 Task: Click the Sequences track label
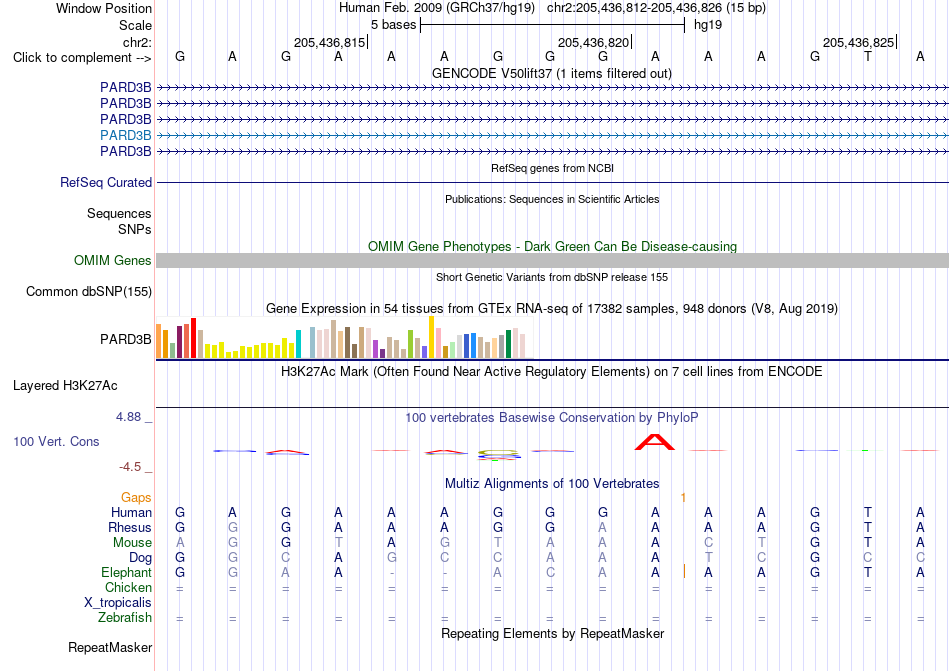pyautogui.click(x=119, y=213)
